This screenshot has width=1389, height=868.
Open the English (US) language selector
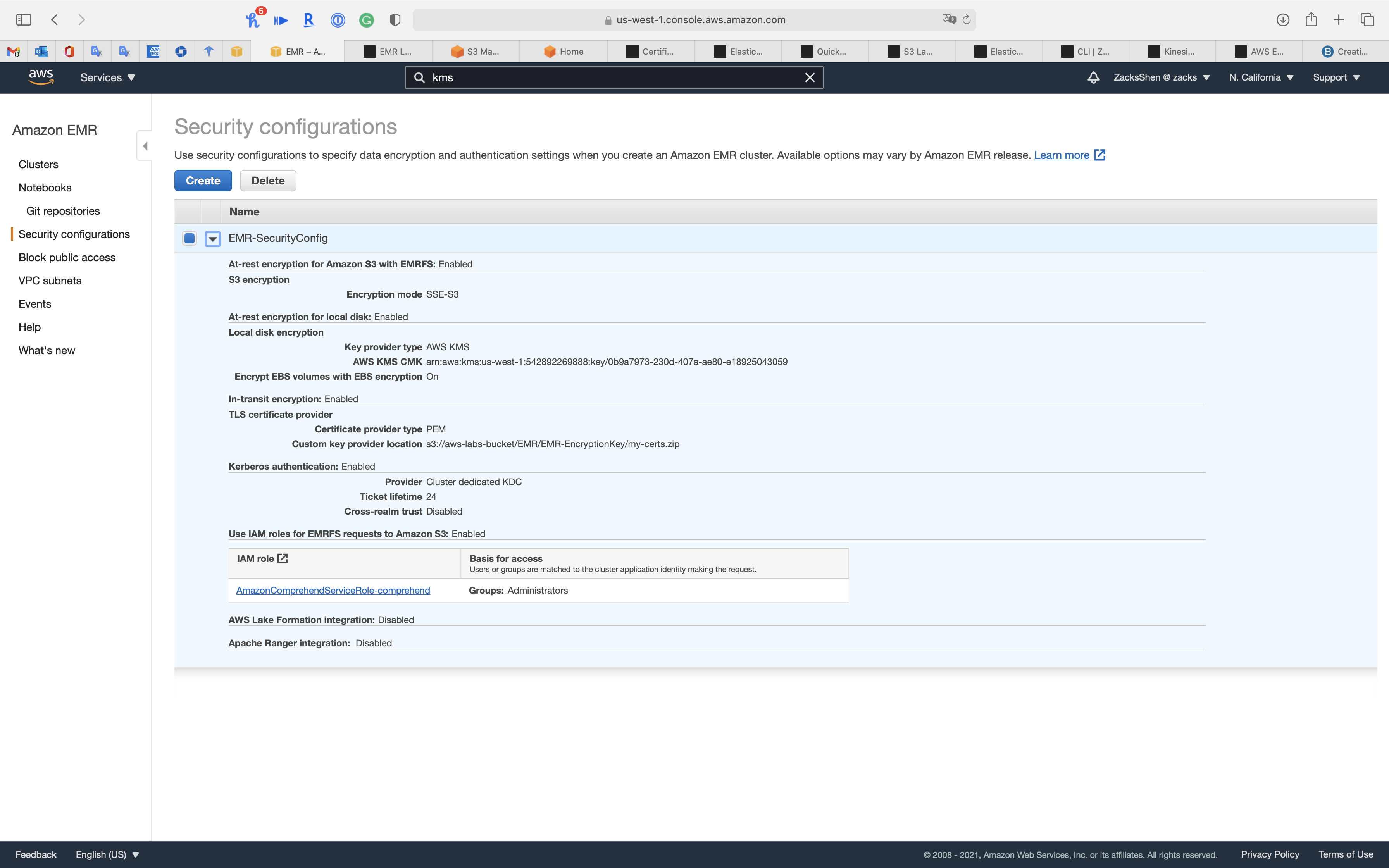click(x=107, y=854)
